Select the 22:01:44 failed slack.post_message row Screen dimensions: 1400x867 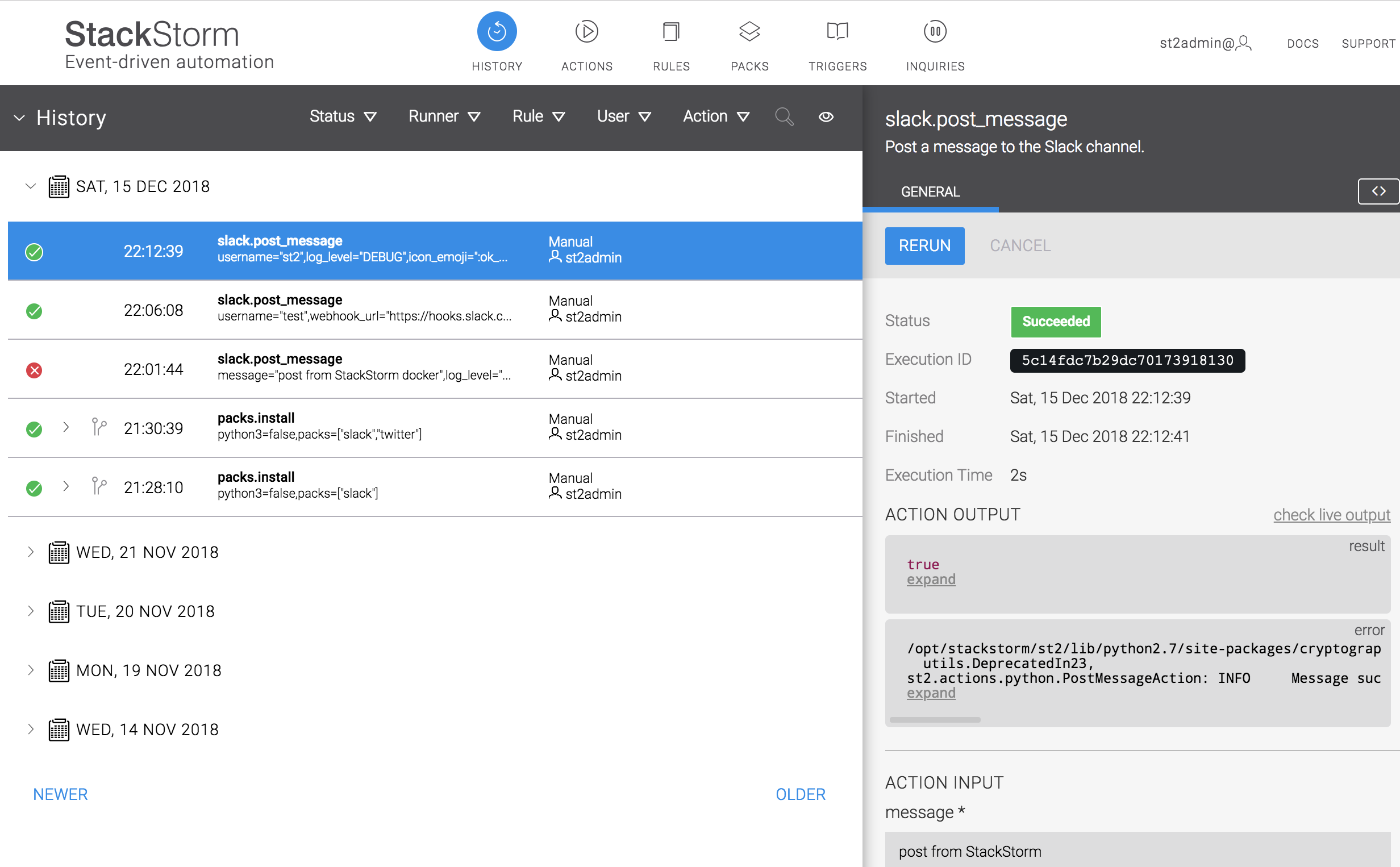coord(435,368)
